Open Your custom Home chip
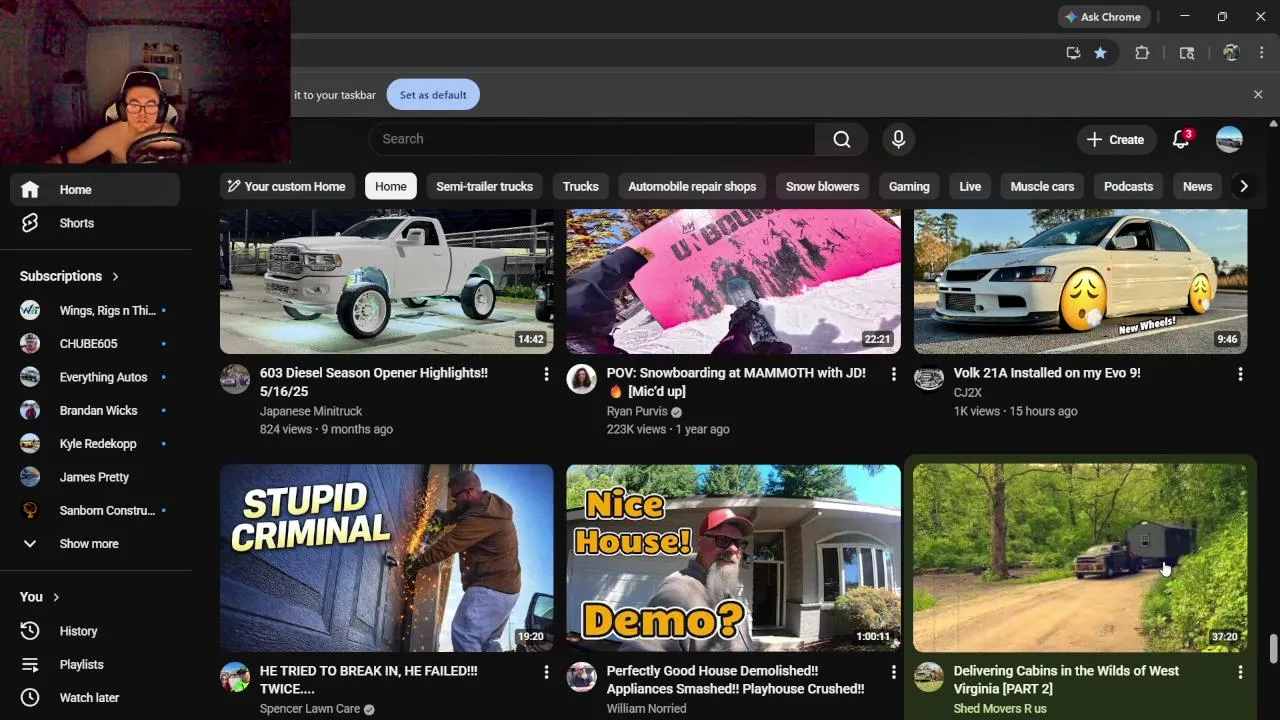This screenshot has width=1280, height=720. 287,186
